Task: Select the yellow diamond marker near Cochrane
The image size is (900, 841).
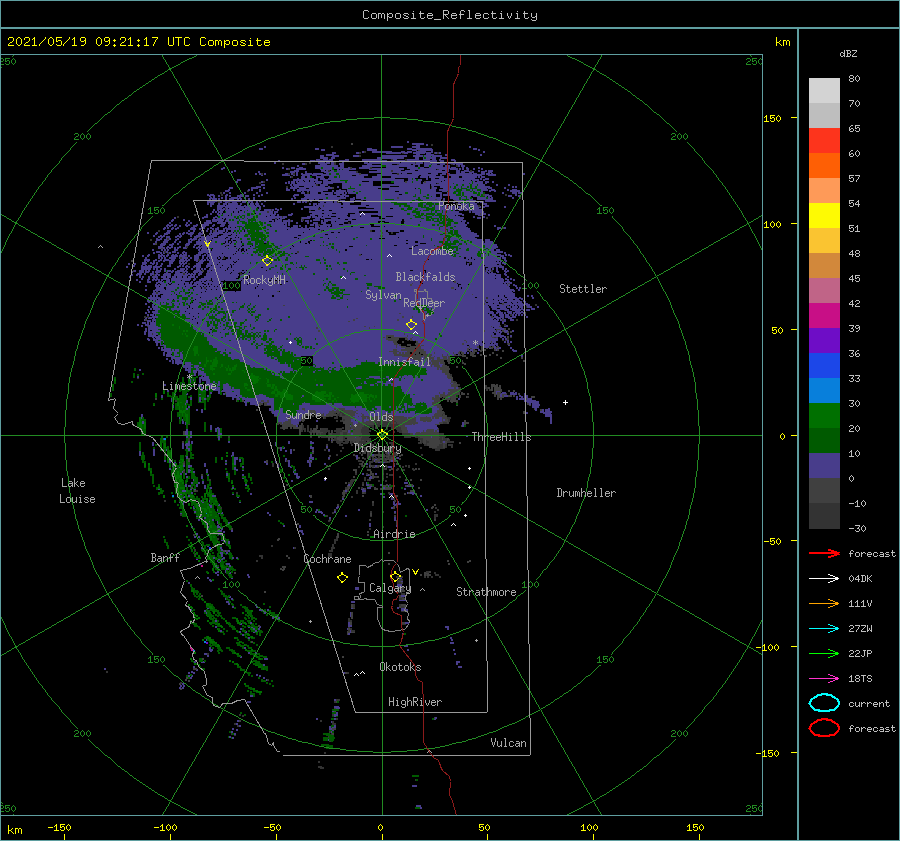Action: click(x=342, y=578)
